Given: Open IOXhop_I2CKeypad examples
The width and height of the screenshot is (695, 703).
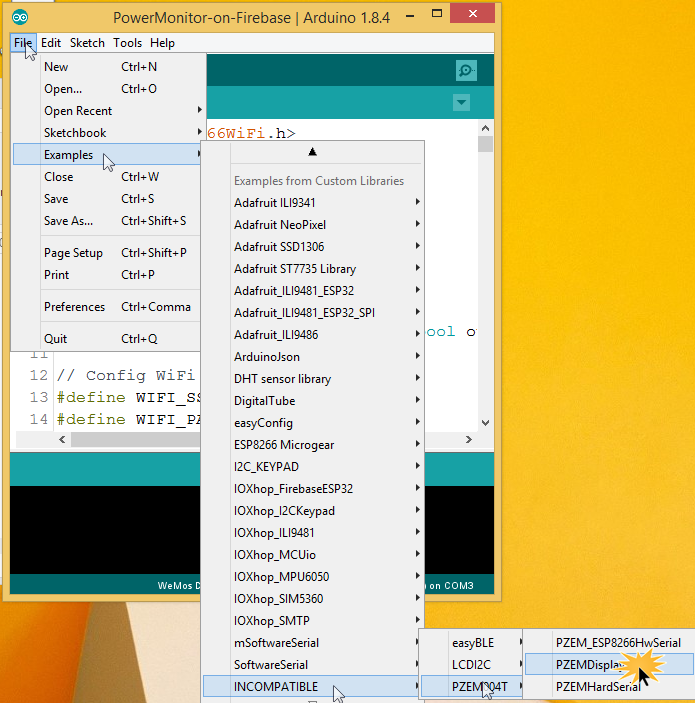Looking at the screenshot, I should pyautogui.click(x=313, y=511).
